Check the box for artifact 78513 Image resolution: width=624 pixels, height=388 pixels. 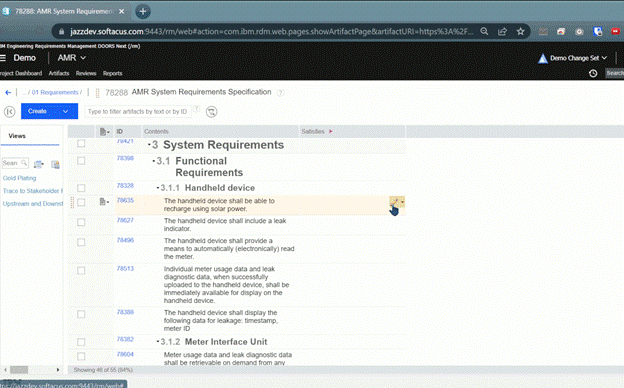pos(81,271)
